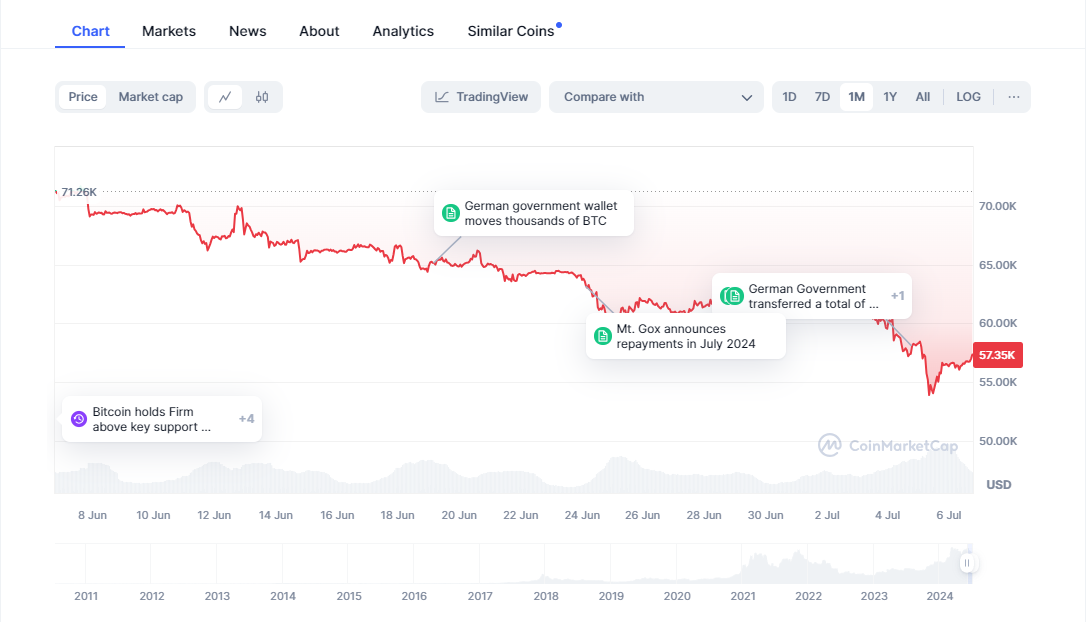This screenshot has height=622, width=1086.
Task: Switch to candlestick chart icon
Action: [x=262, y=97]
